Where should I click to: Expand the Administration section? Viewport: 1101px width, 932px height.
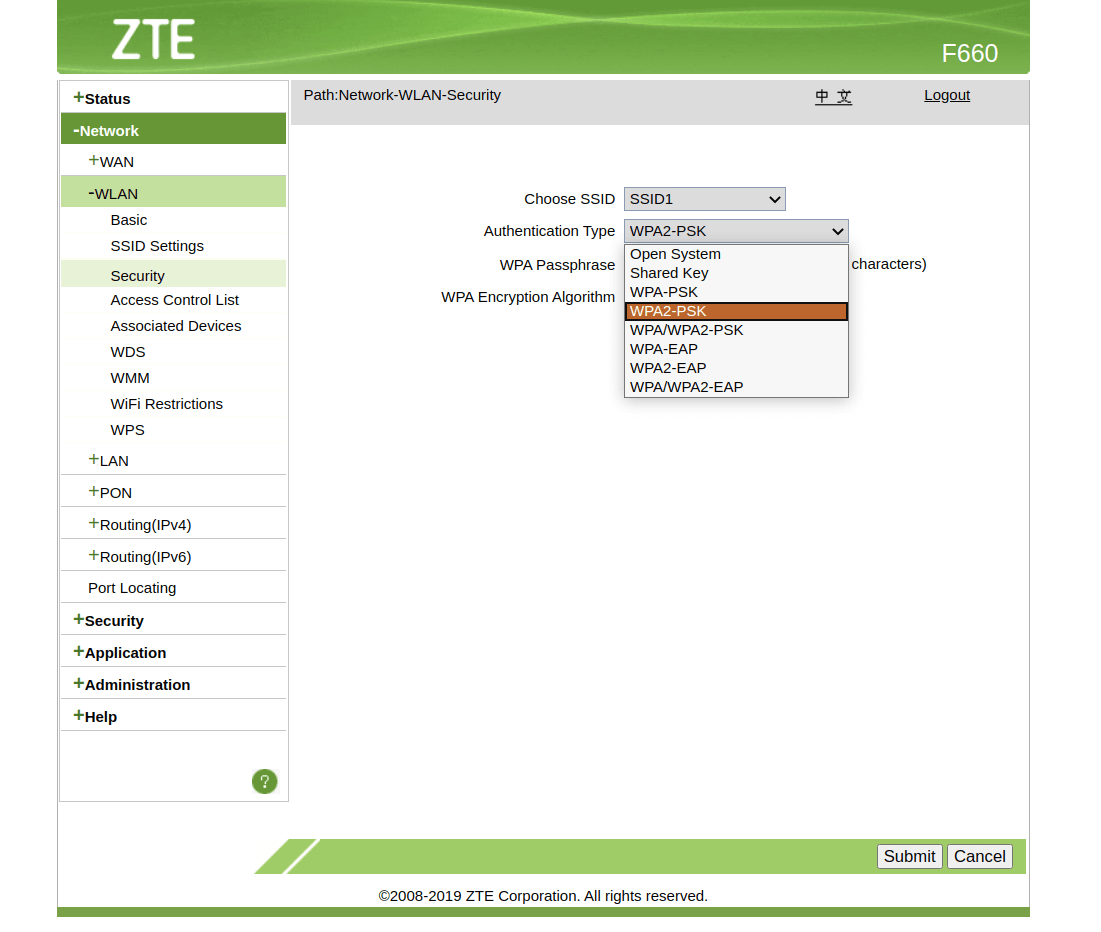pyautogui.click(x=131, y=684)
